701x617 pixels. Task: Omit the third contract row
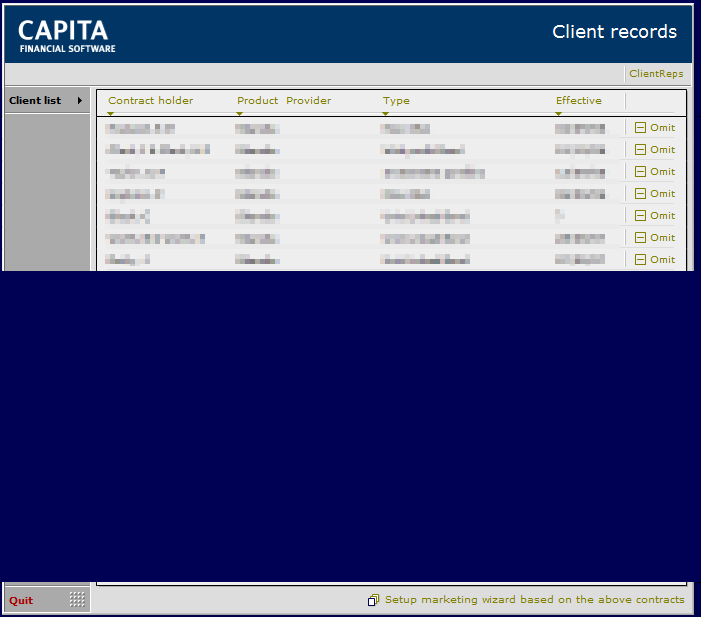655,172
